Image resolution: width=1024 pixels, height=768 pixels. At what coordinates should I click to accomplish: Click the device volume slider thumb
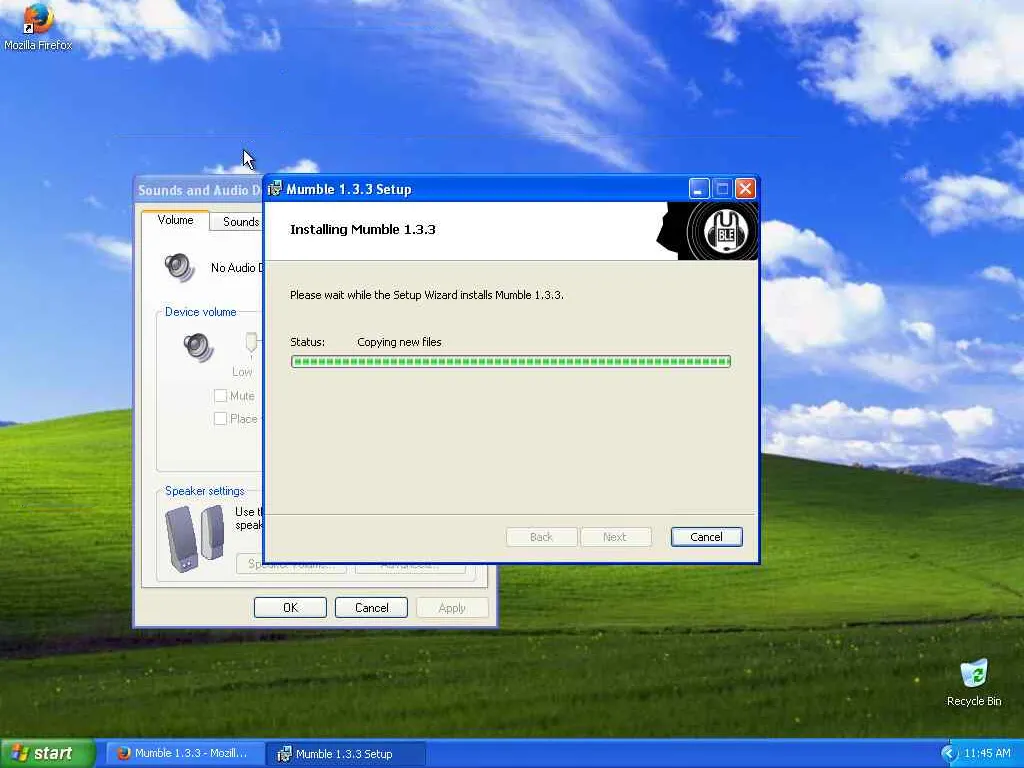tap(251, 343)
